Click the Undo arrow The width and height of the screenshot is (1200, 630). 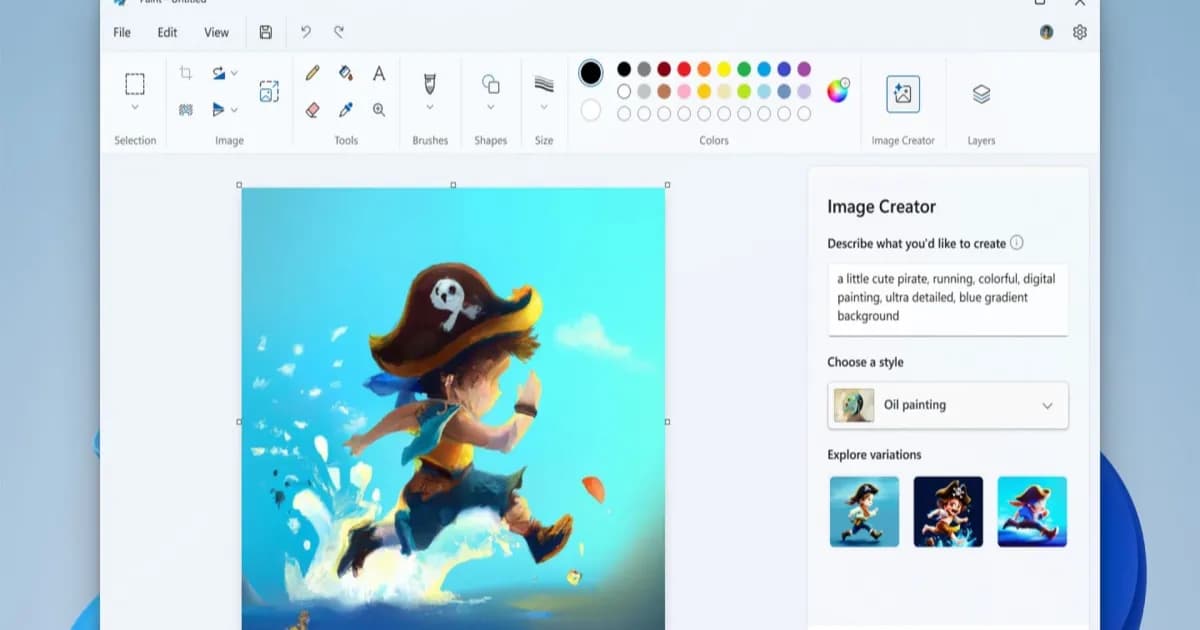(x=305, y=32)
